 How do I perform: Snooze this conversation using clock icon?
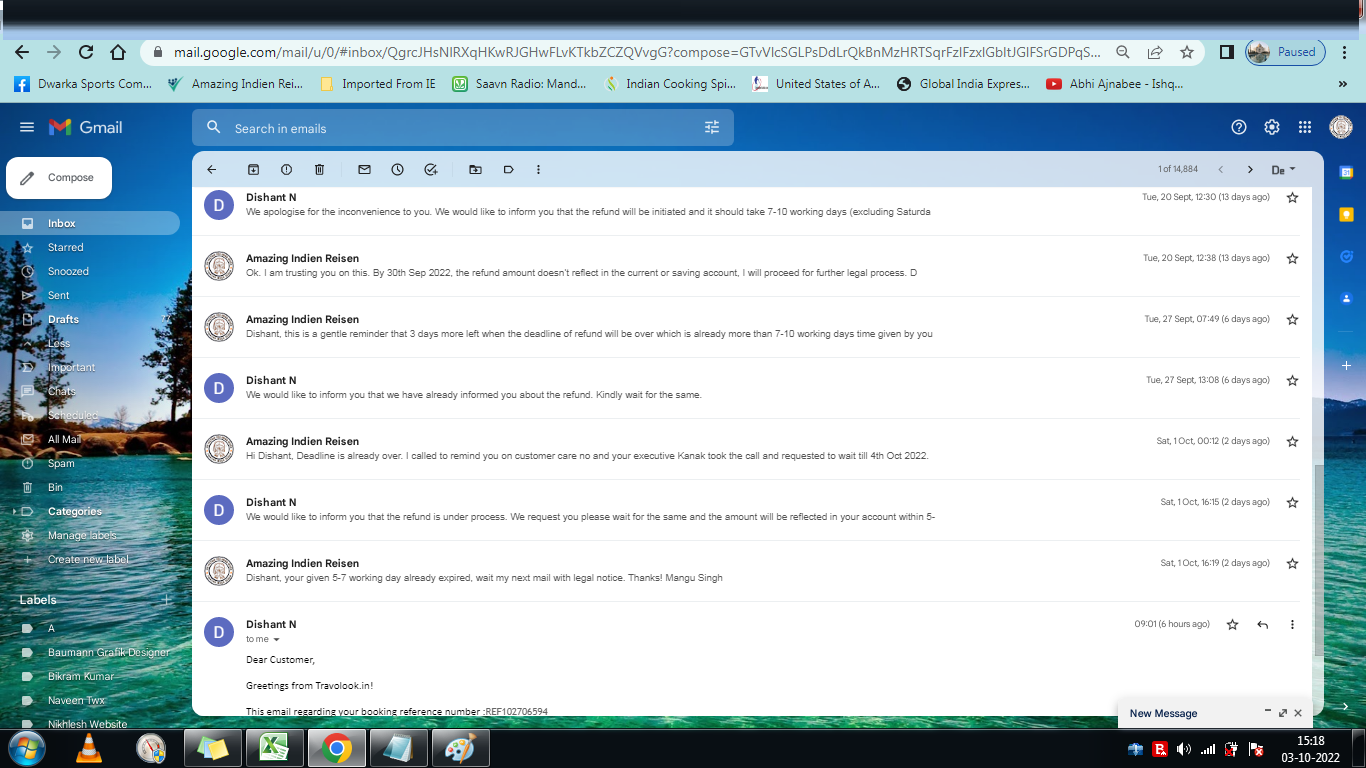tap(397, 170)
